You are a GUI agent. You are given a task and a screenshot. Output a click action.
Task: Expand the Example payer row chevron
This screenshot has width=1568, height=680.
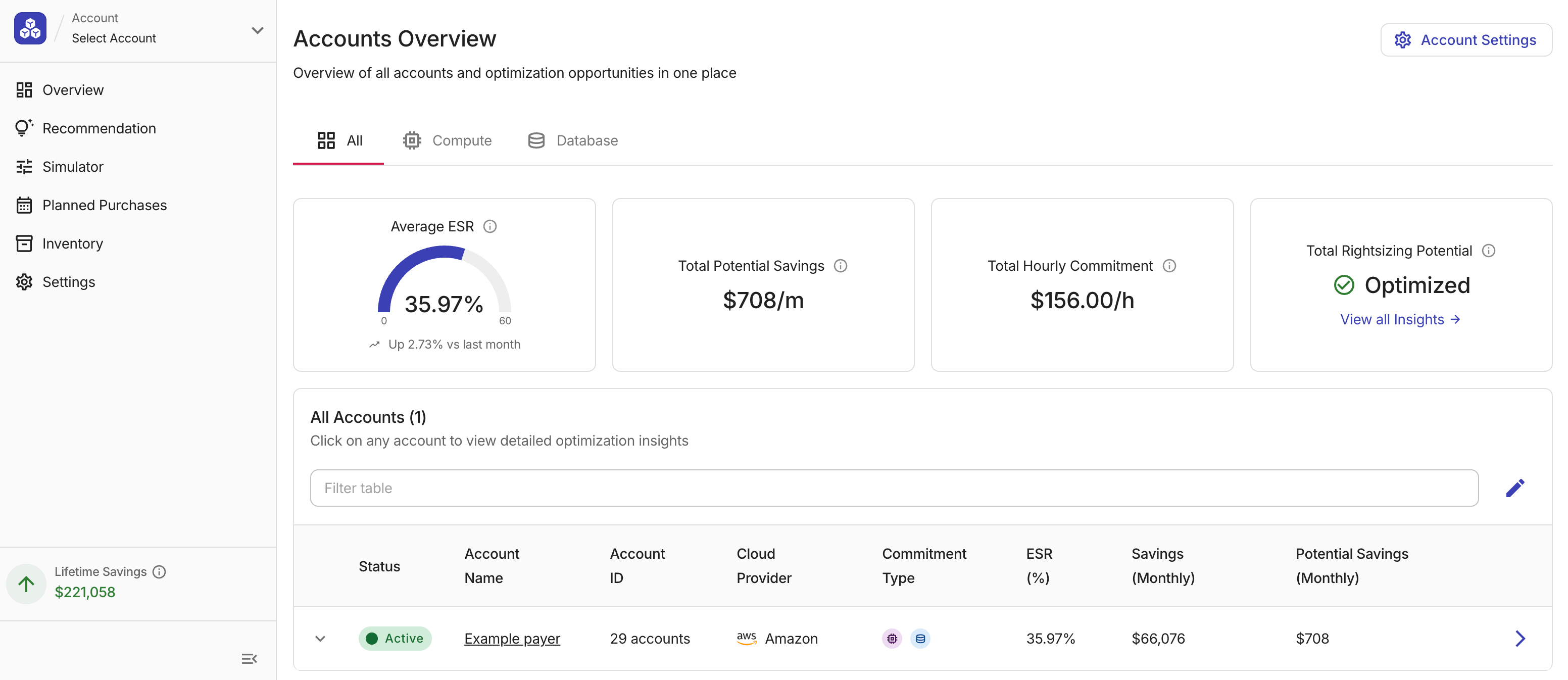(x=320, y=639)
